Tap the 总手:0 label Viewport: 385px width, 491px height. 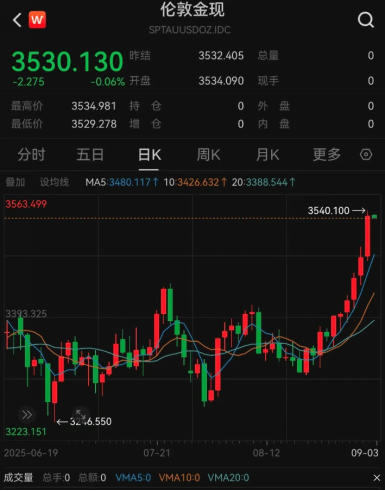pyautogui.click(x=56, y=478)
